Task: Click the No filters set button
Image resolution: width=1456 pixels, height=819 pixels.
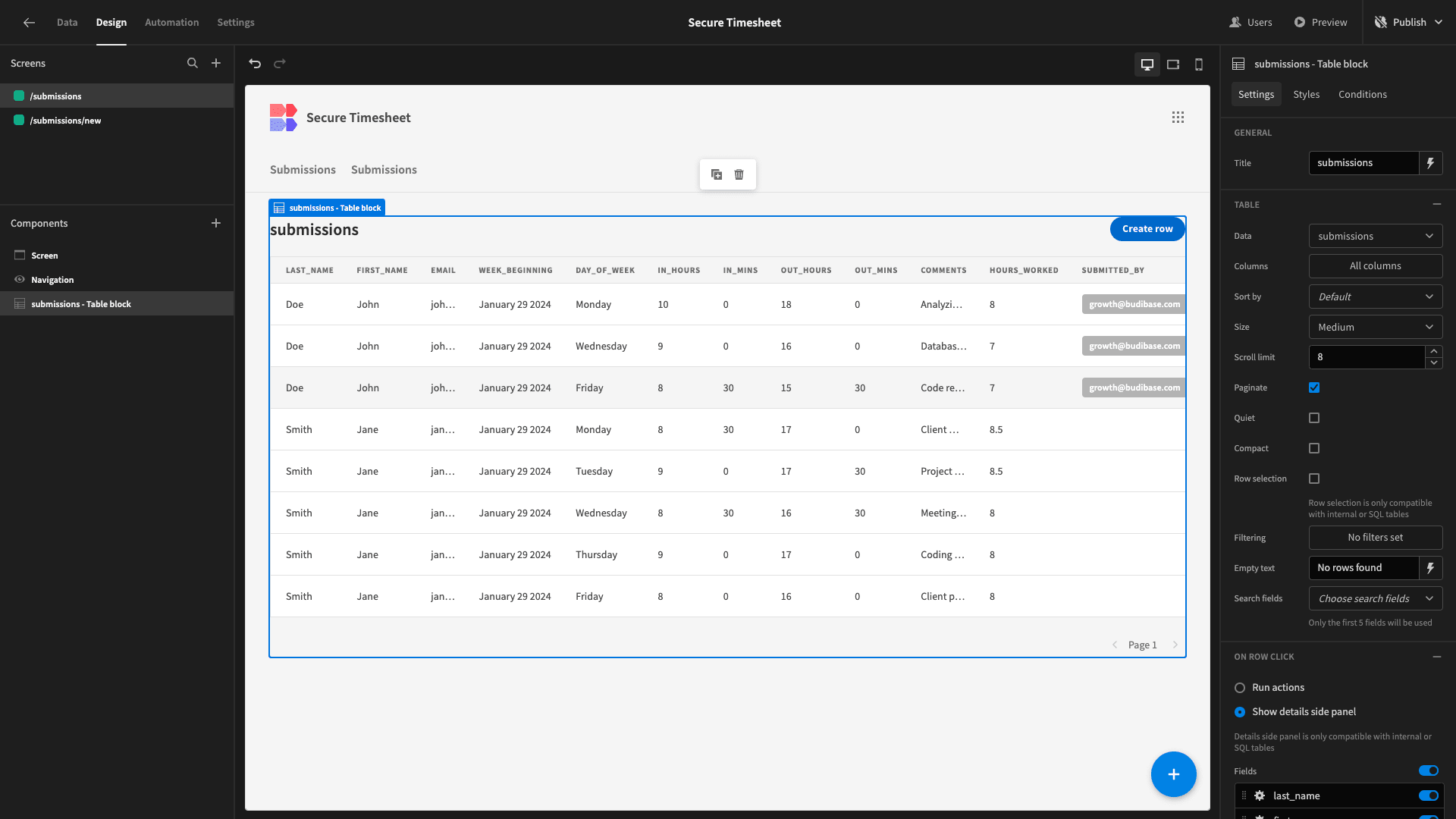Action: pos(1376,538)
